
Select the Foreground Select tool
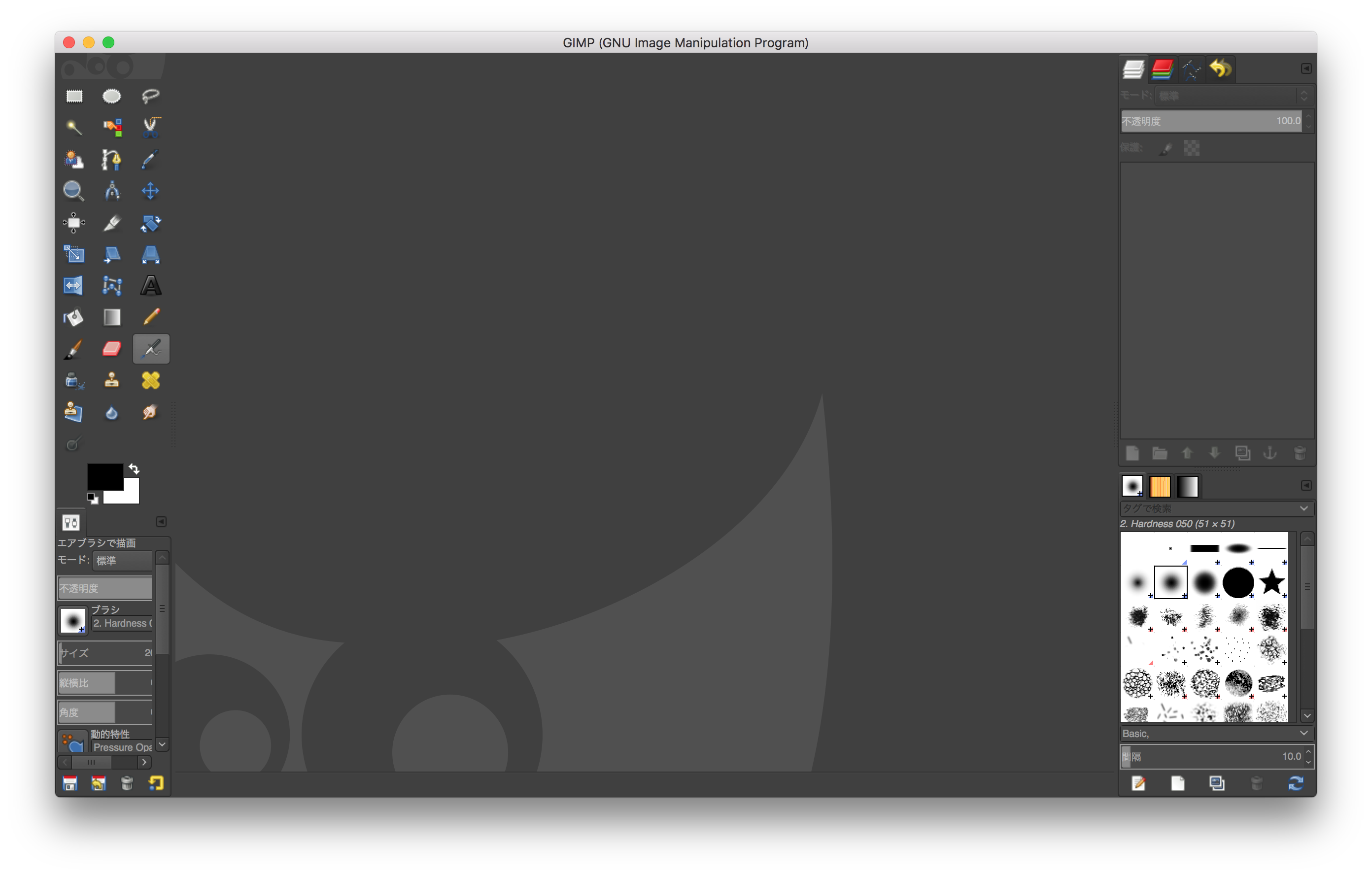pyautogui.click(x=74, y=159)
